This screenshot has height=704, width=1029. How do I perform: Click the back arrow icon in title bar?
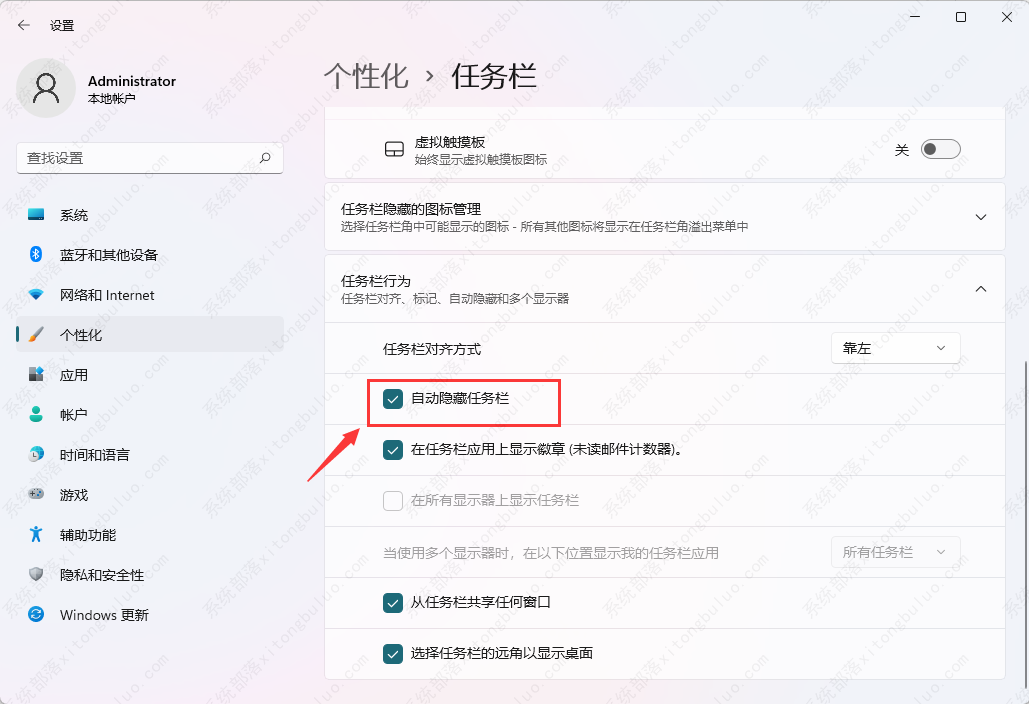pos(24,25)
